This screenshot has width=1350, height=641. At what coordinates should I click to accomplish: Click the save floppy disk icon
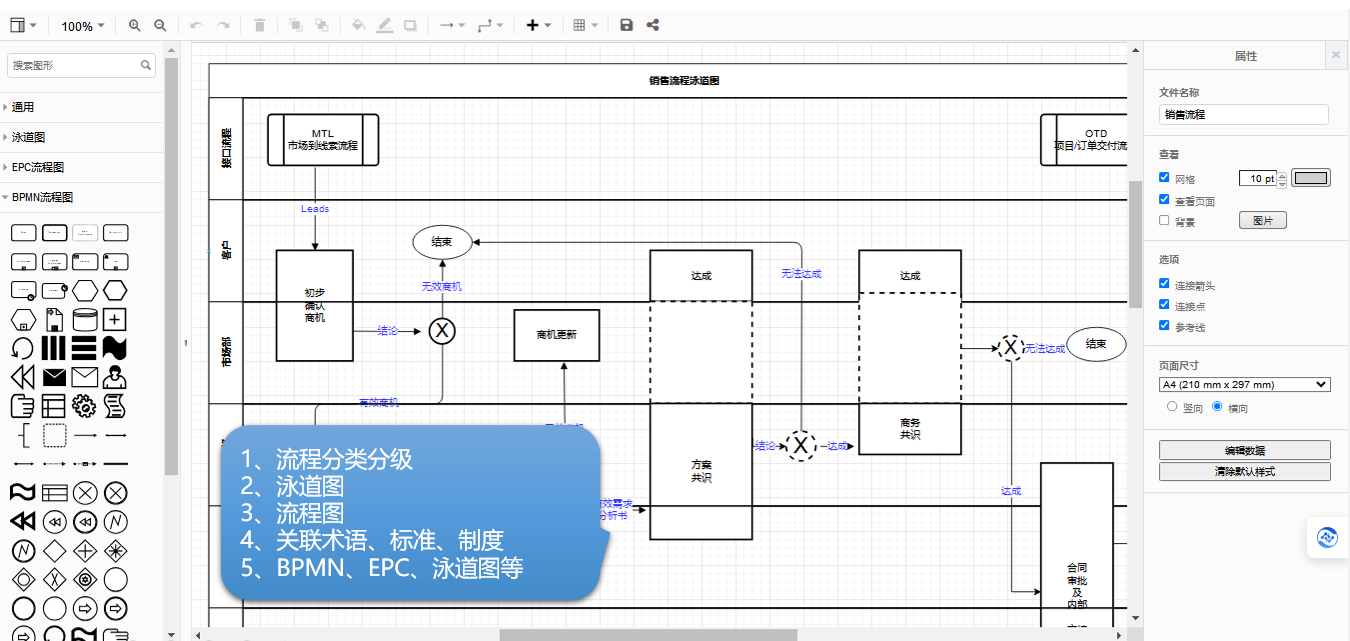tap(627, 26)
